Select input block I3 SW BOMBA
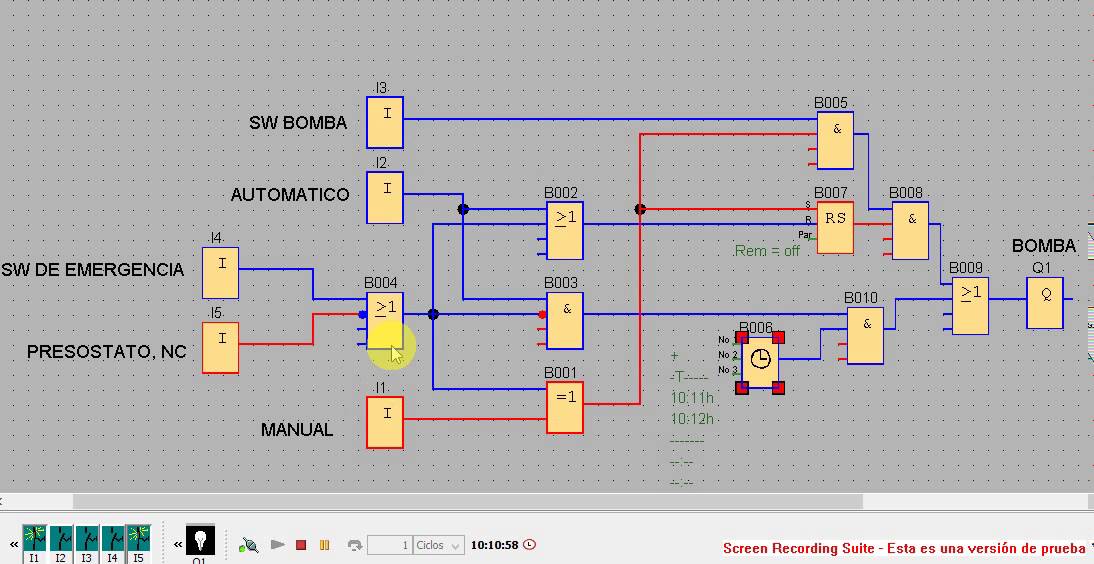Screen dimensions: 1094x564 (x=385, y=122)
